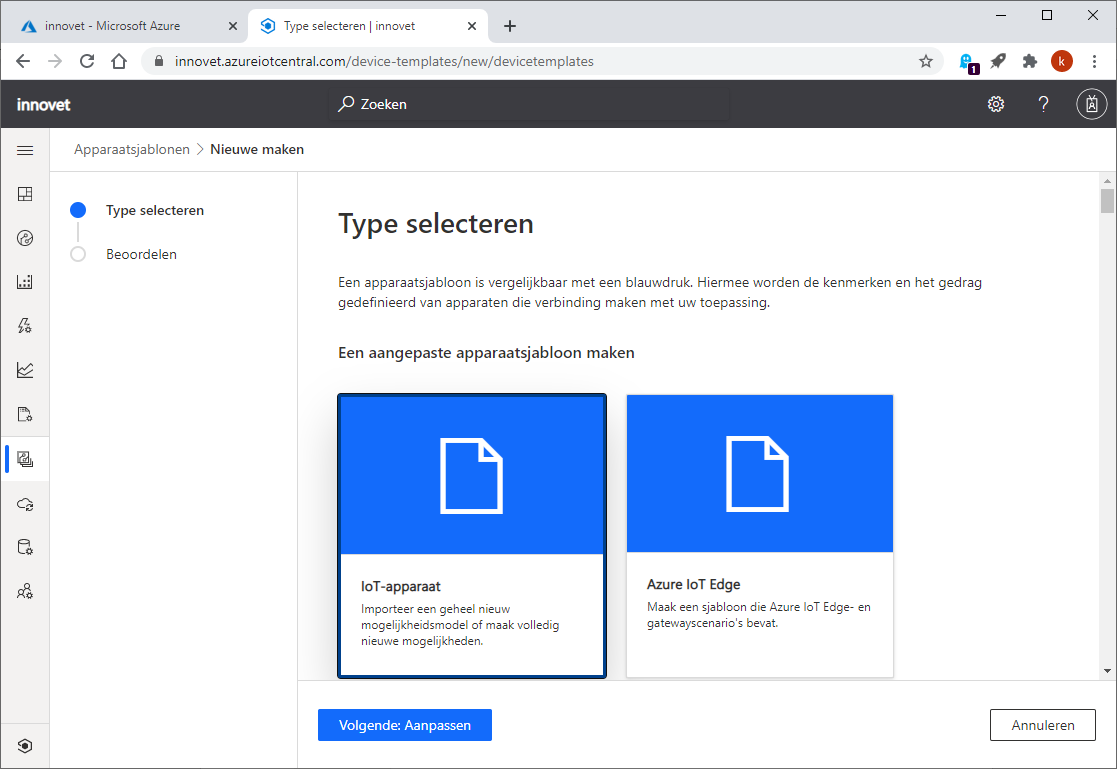
Task: Choose the IoT-apparaat template card
Action: point(472,535)
